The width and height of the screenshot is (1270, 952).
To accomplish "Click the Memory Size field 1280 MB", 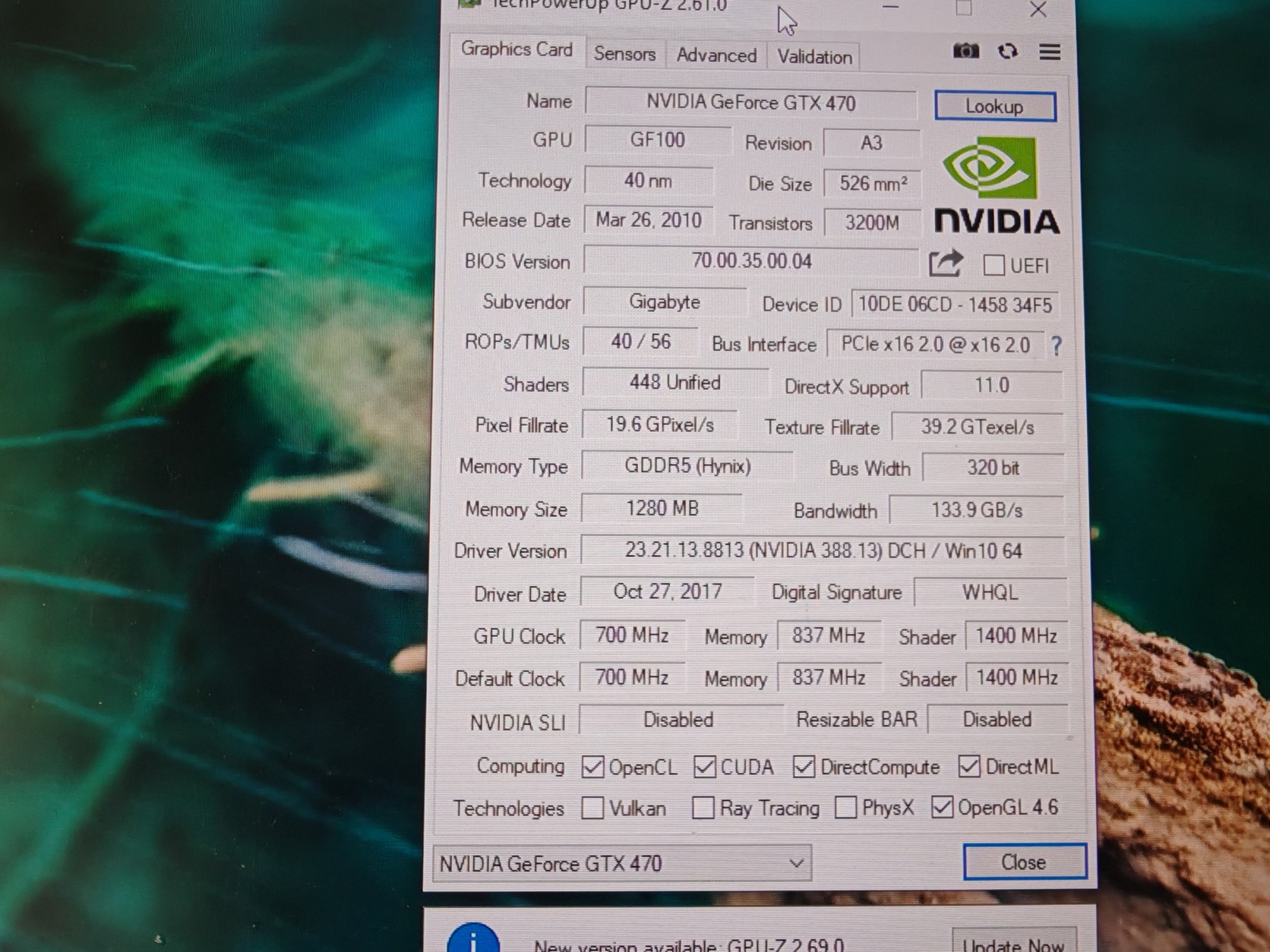I will [x=662, y=508].
